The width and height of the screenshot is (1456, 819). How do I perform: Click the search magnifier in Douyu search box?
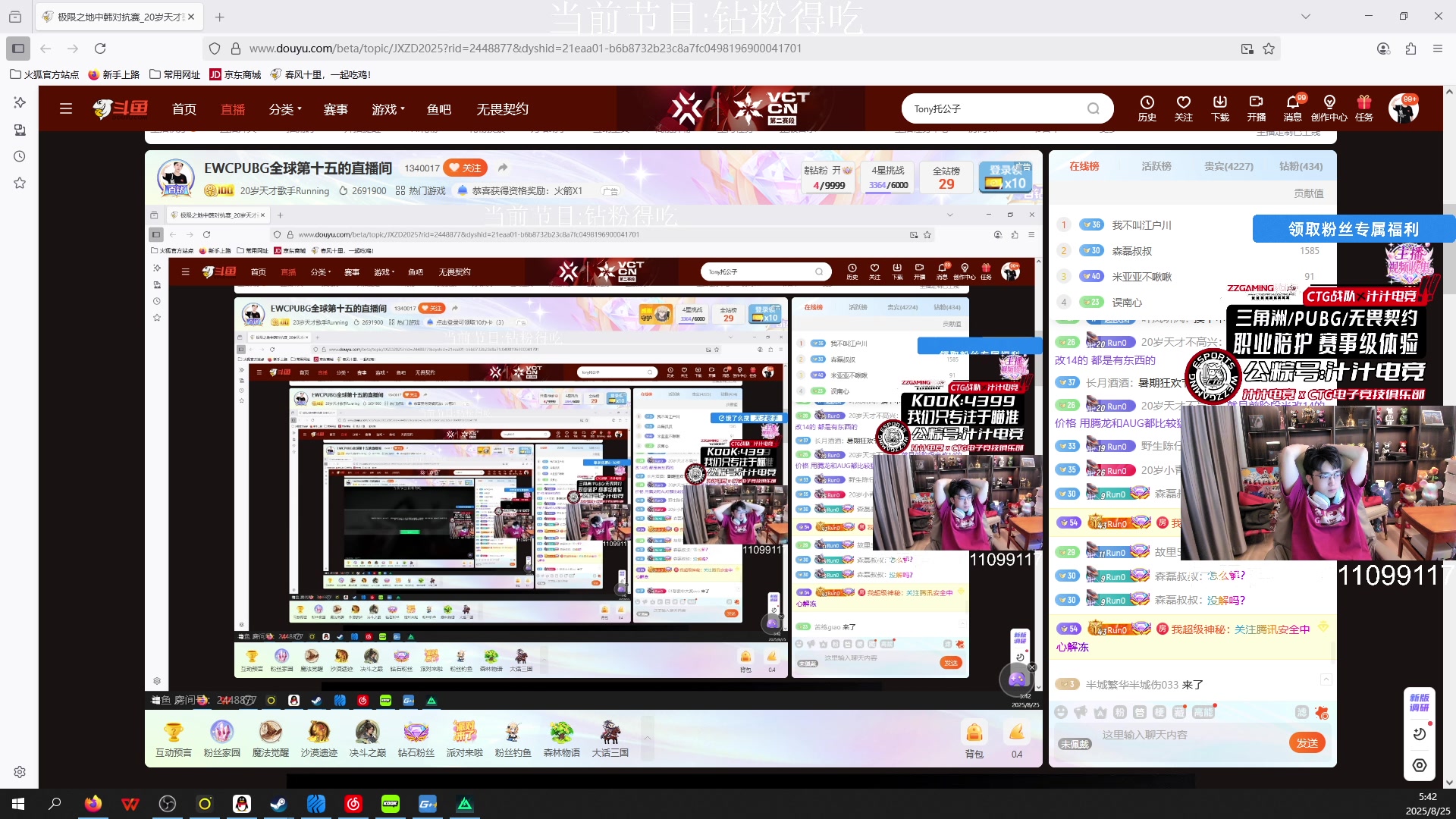1093,108
